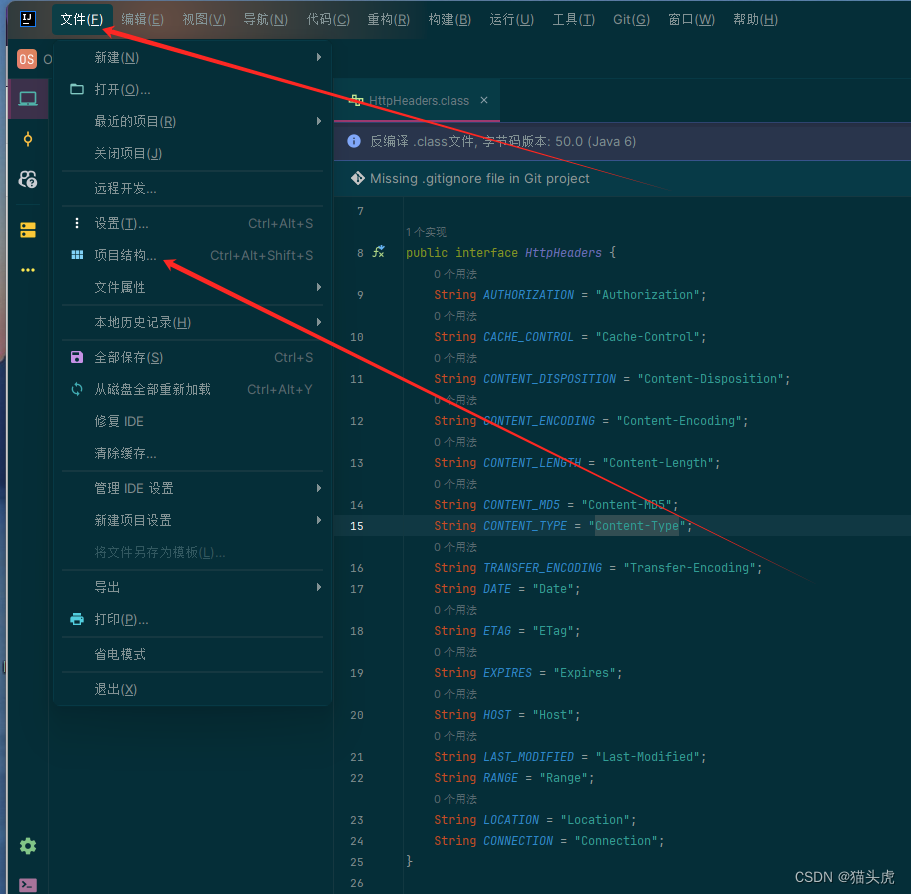Click the "Content-Type" string literal

[x=636, y=525]
